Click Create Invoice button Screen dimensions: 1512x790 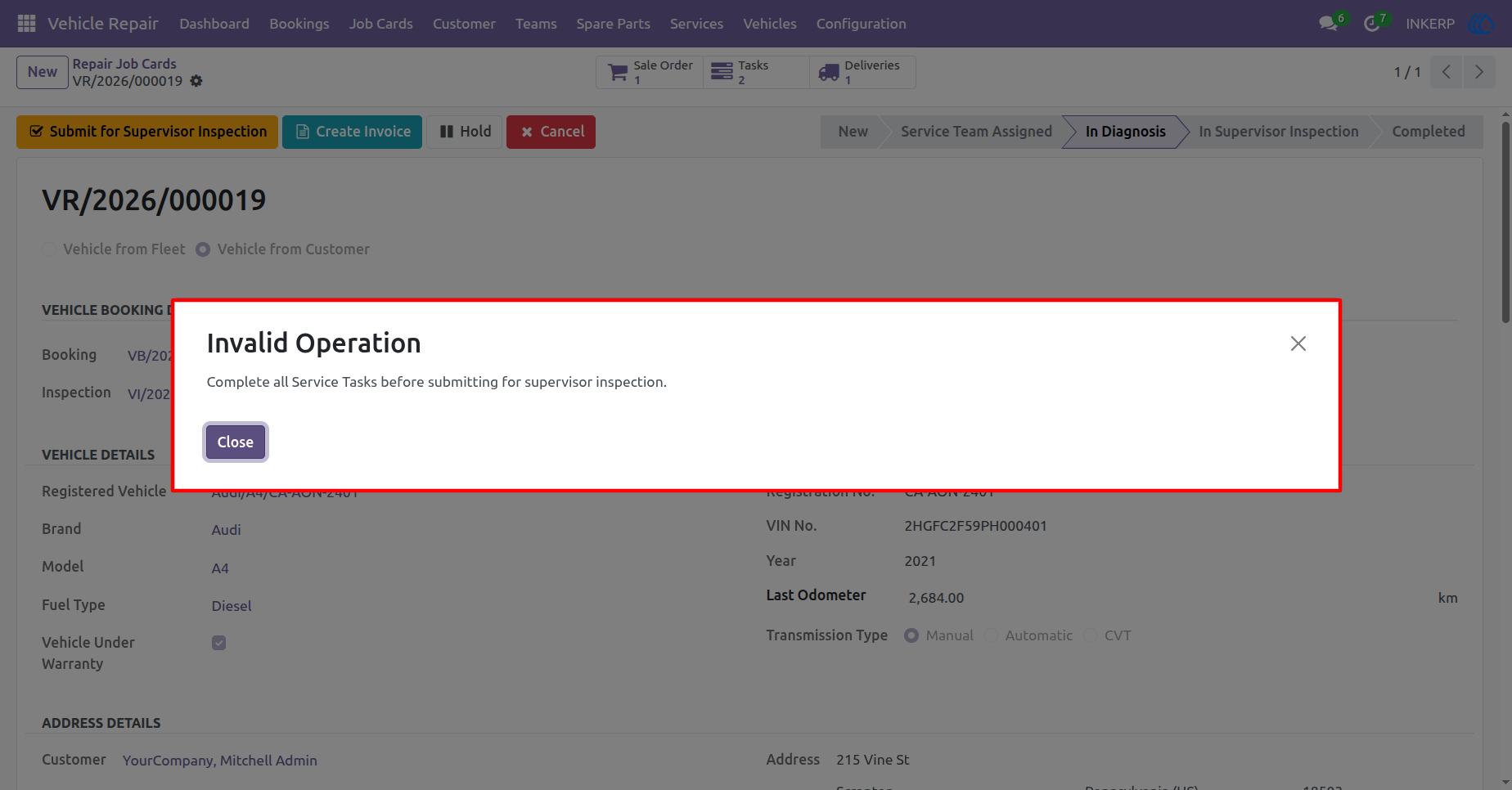[x=353, y=132]
